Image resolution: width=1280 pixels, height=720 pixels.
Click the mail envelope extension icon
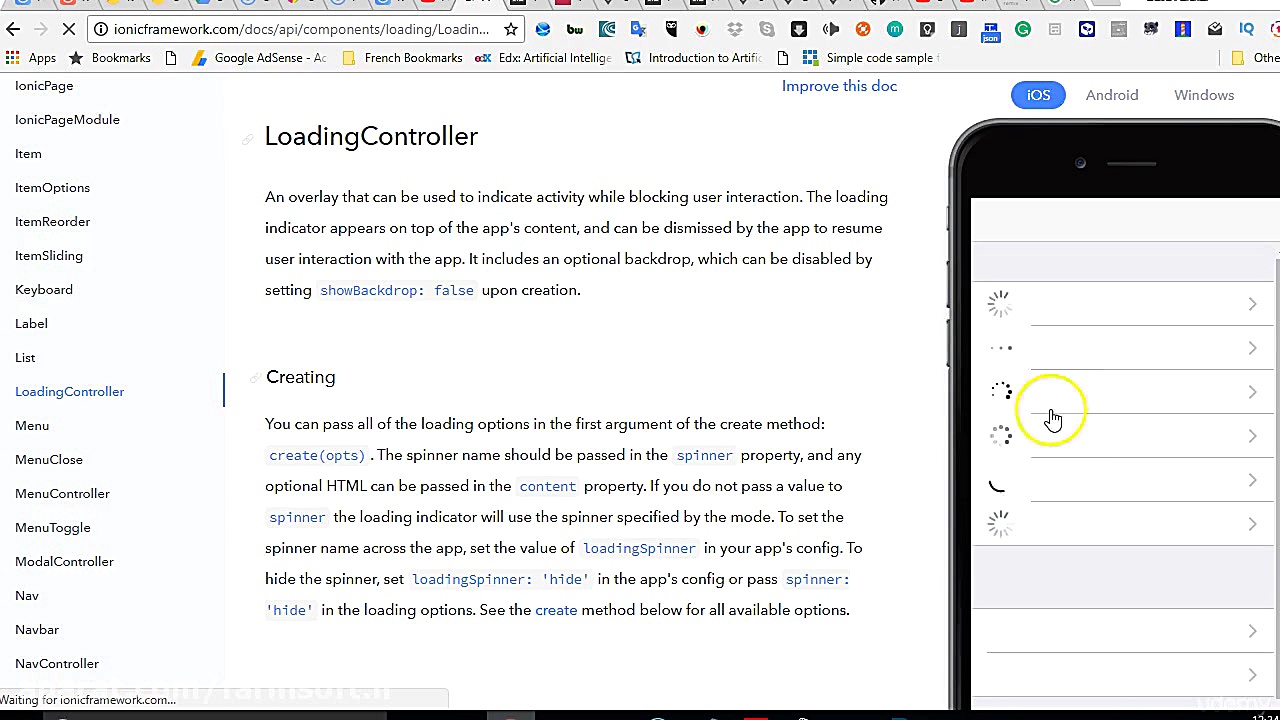point(1215,29)
